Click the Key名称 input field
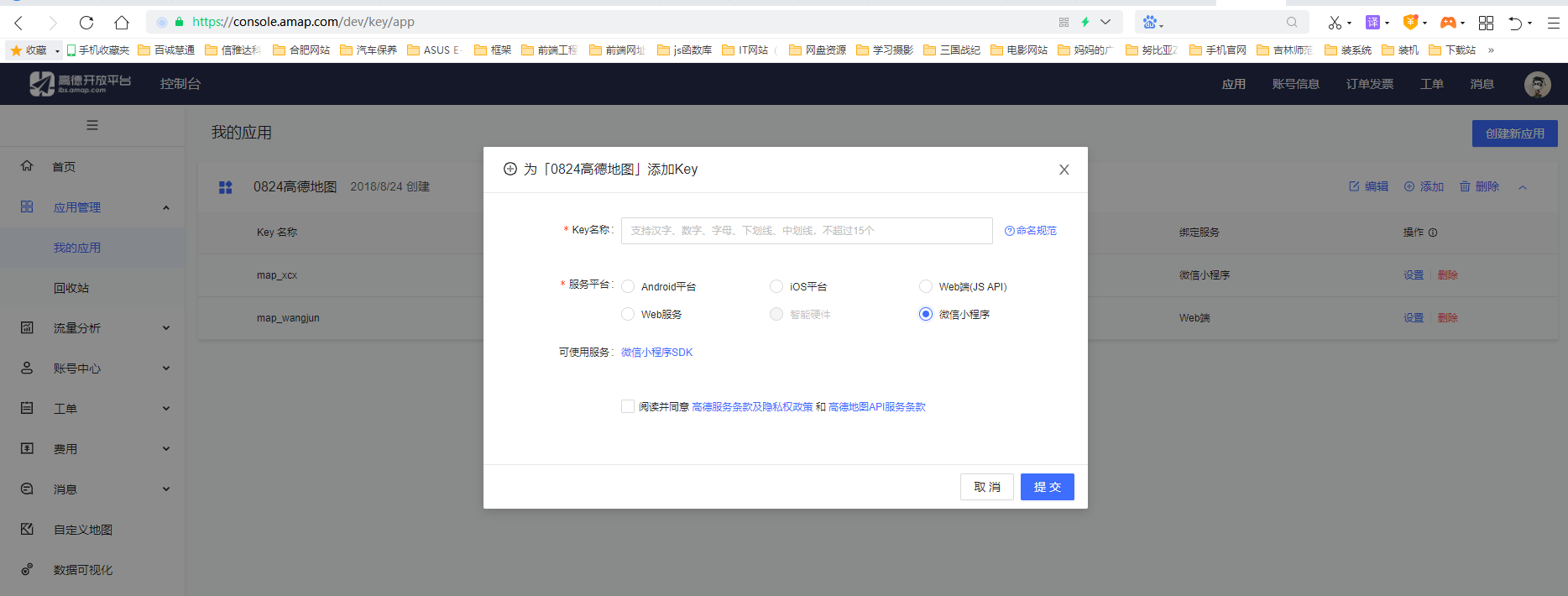Viewport: 1568px width, 596px height. [807, 231]
